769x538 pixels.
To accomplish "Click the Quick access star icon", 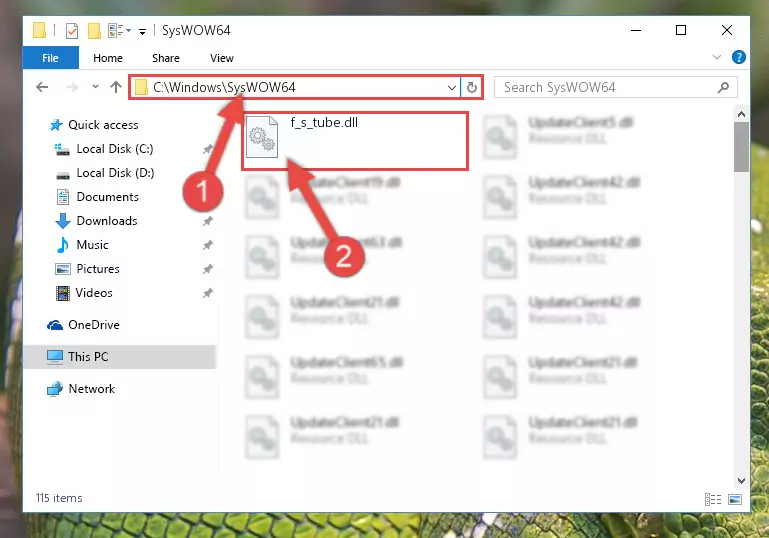I will 56,125.
